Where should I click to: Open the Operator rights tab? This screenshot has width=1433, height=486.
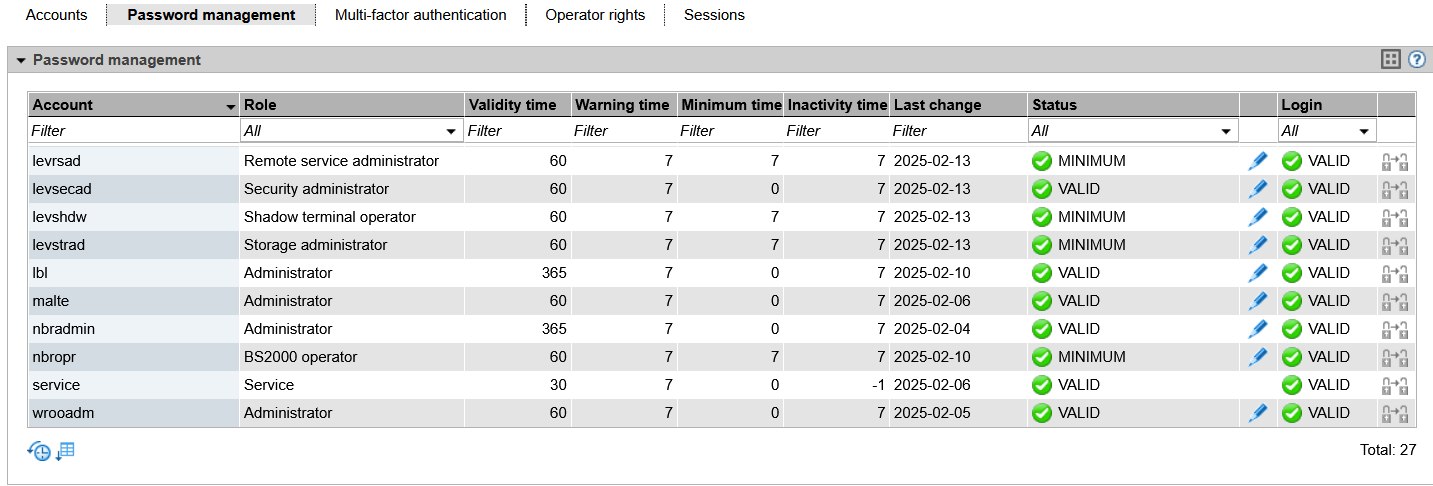595,15
